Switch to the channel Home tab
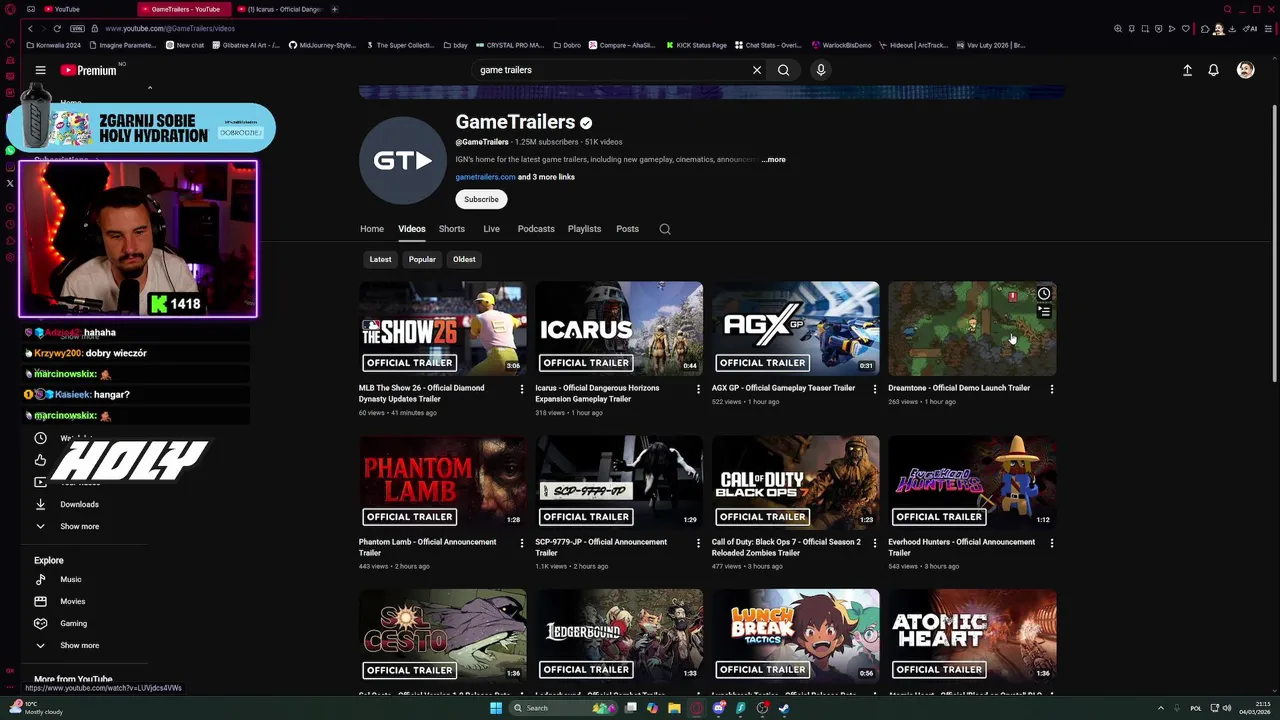Screen dimensions: 1280x720 click(372, 229)
